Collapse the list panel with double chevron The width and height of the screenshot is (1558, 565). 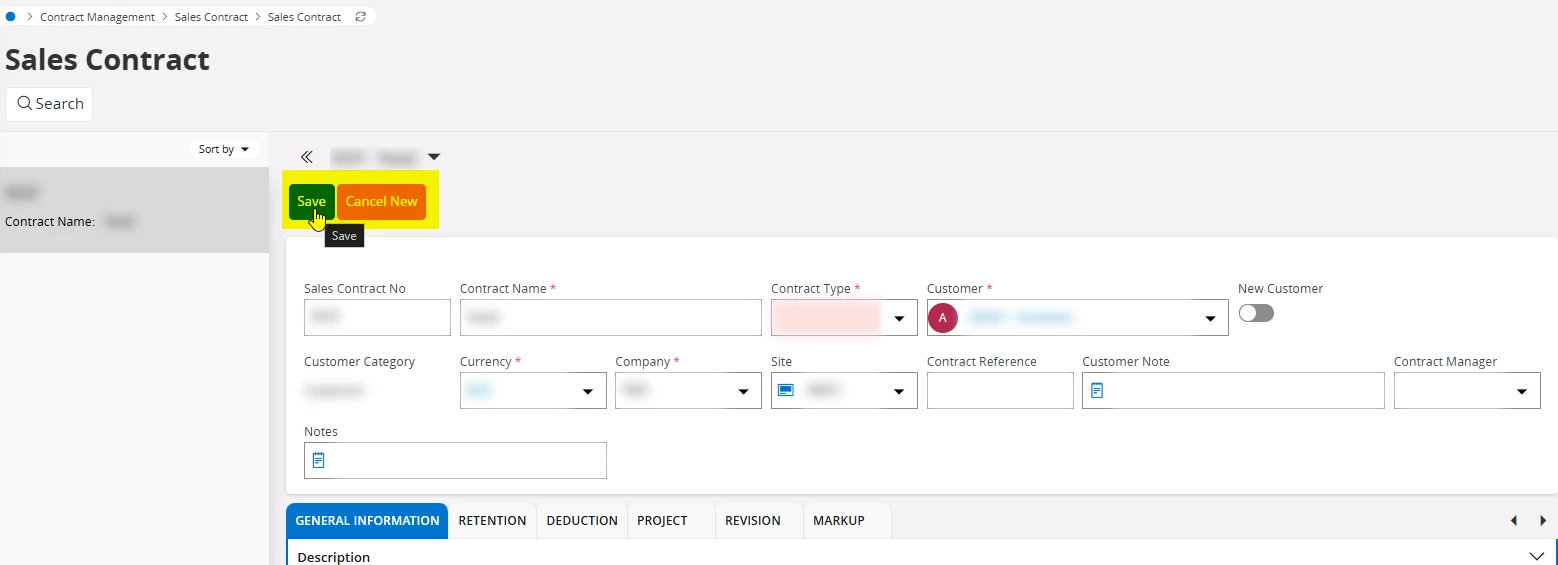307,157
